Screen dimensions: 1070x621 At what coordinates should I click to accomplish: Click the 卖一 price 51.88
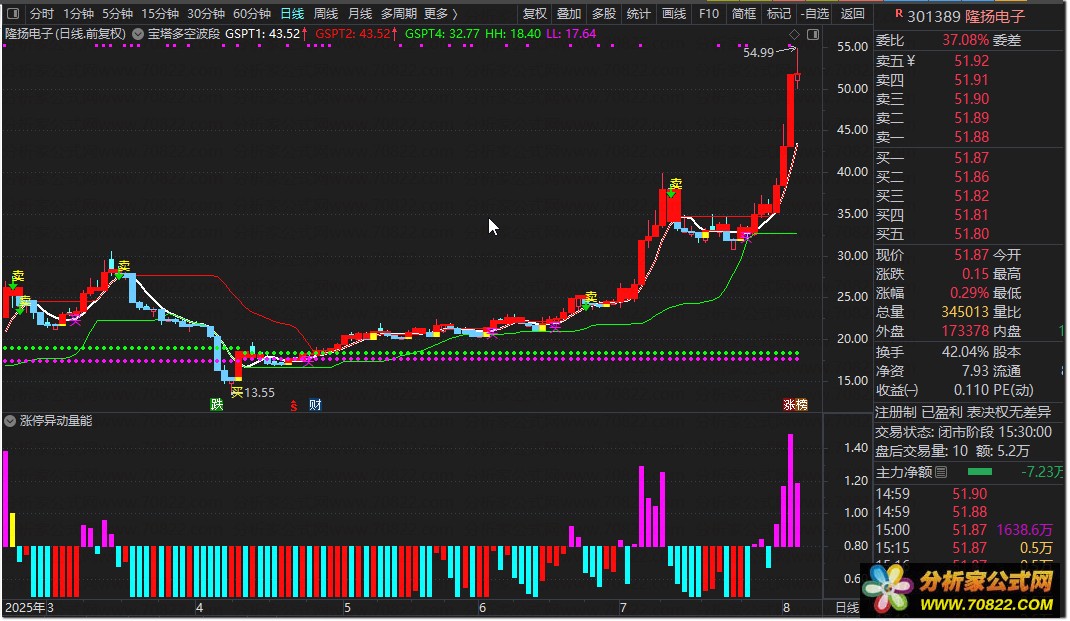coord(971,137)
